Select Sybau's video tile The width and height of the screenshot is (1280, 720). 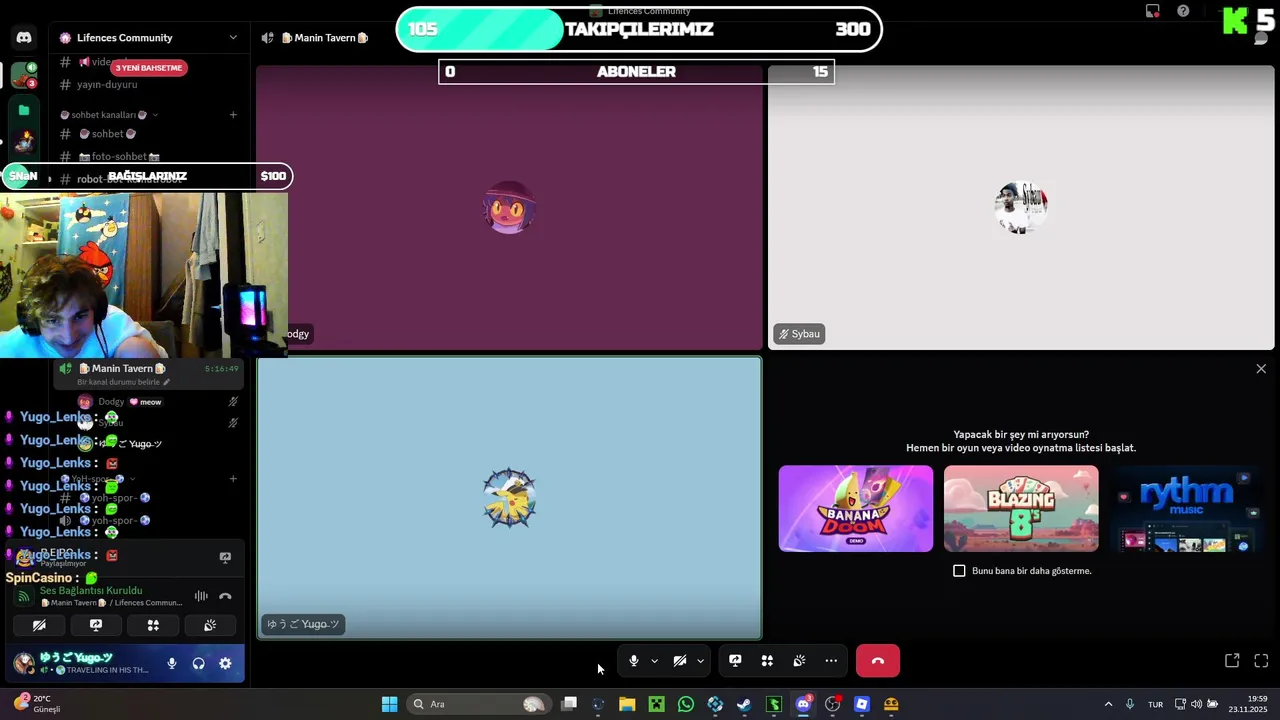tap(1021, 208)
